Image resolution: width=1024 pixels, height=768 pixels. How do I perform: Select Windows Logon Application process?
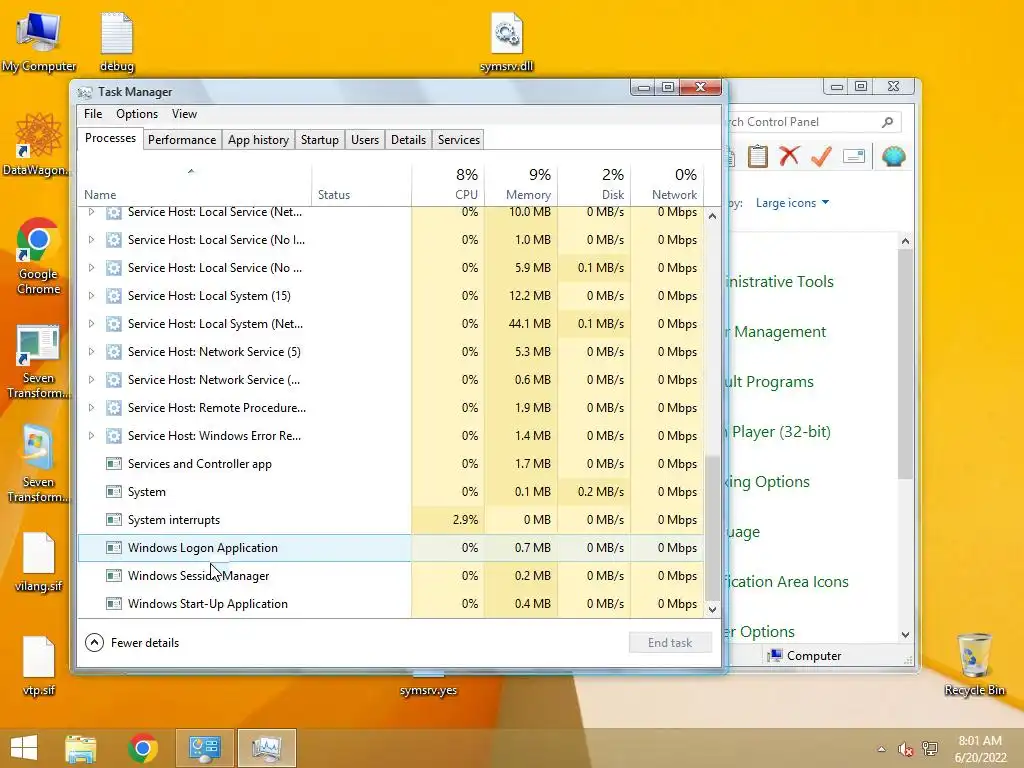coord(391,548)
